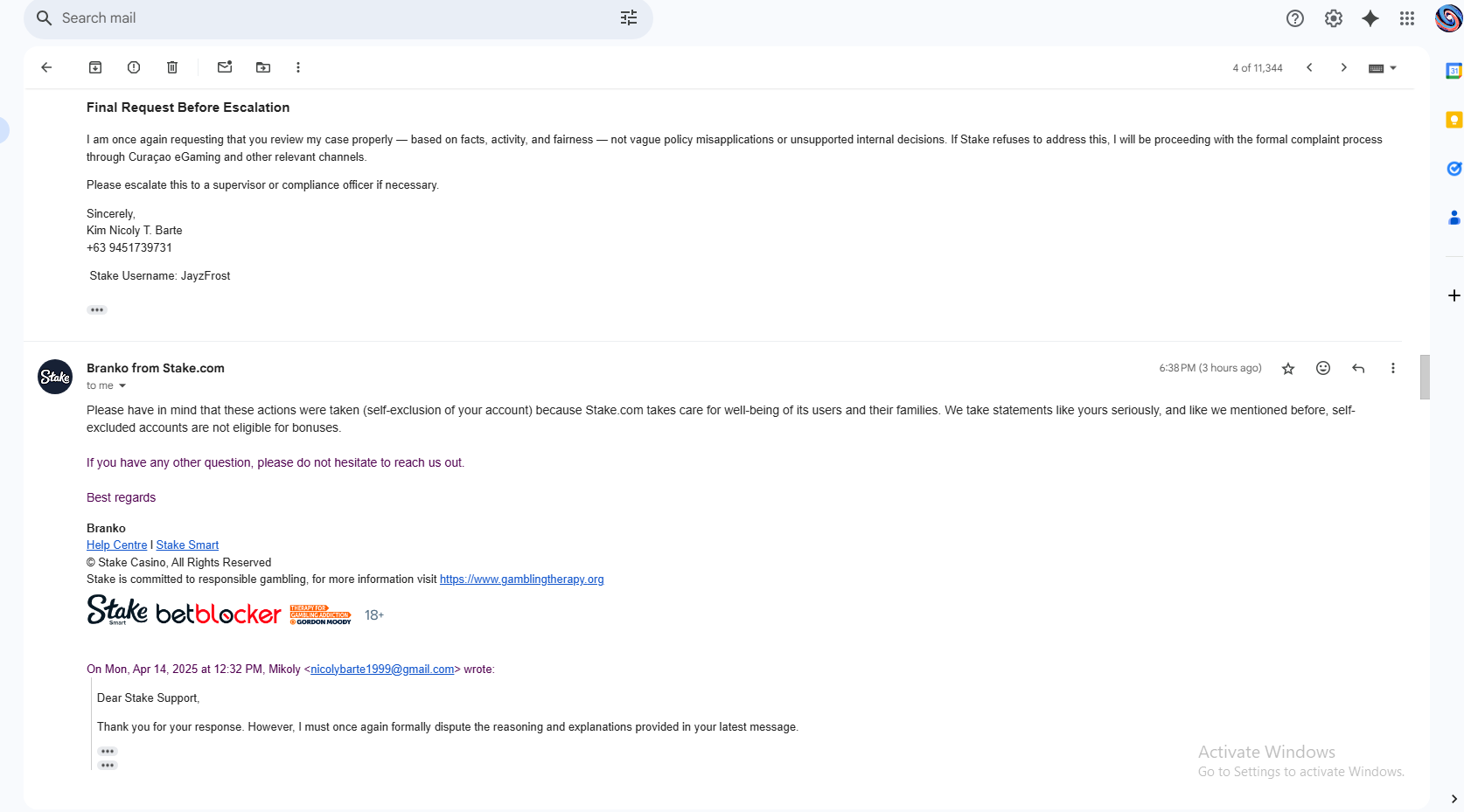Go to the older conversation arrow
This screenshot has height=812, width=1464.
tap(1344, 67)
